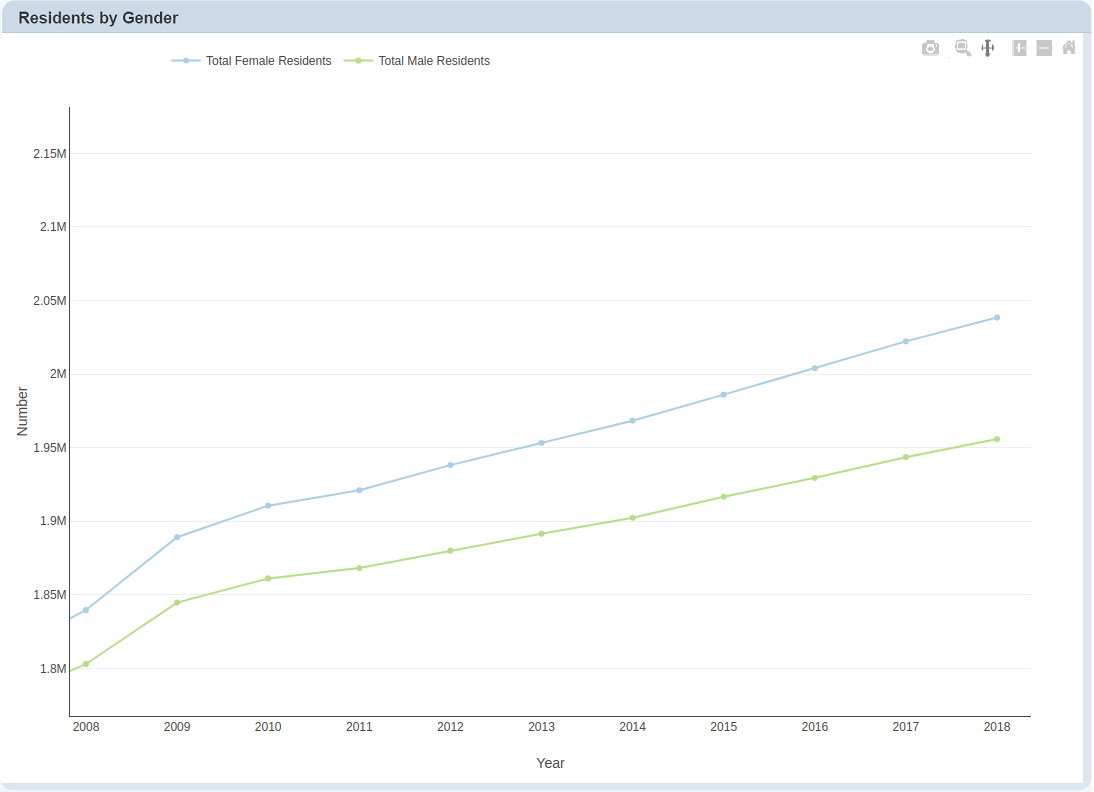Viewport: 1094px width, 792px height.
Task: Click the 2015 point on green line
Action: tap(724, 497)
